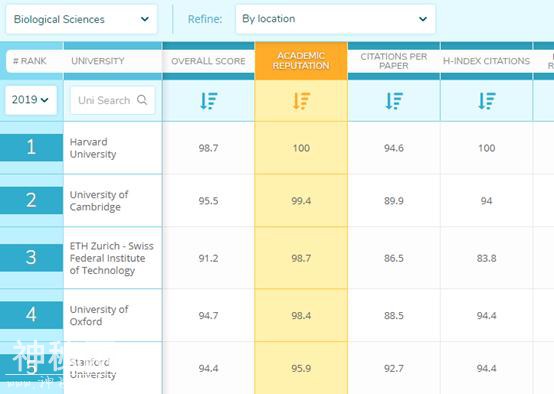Click ETH Zurich overall score 91.2
This screenshot has height=394, width=554.
point(208,258)
